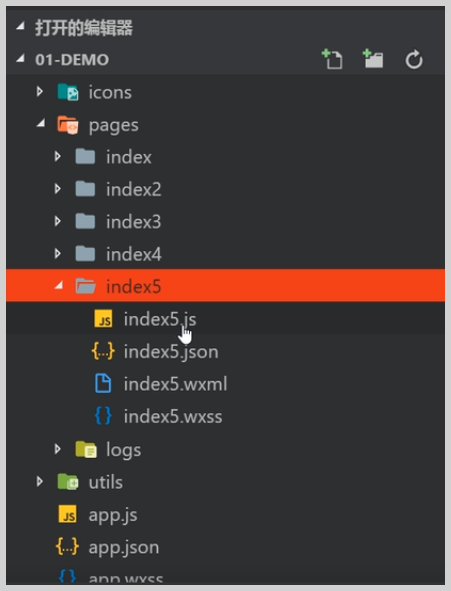Select the index5 folder name
The height and width of the screenshot is (591, 451).
click(x=133, y=286)
